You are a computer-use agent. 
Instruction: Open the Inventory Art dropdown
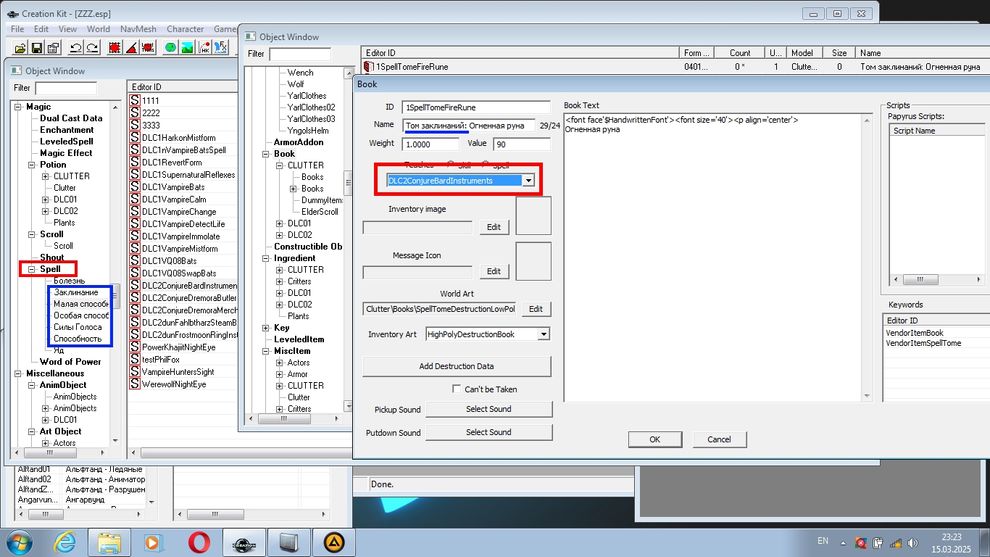543,335
